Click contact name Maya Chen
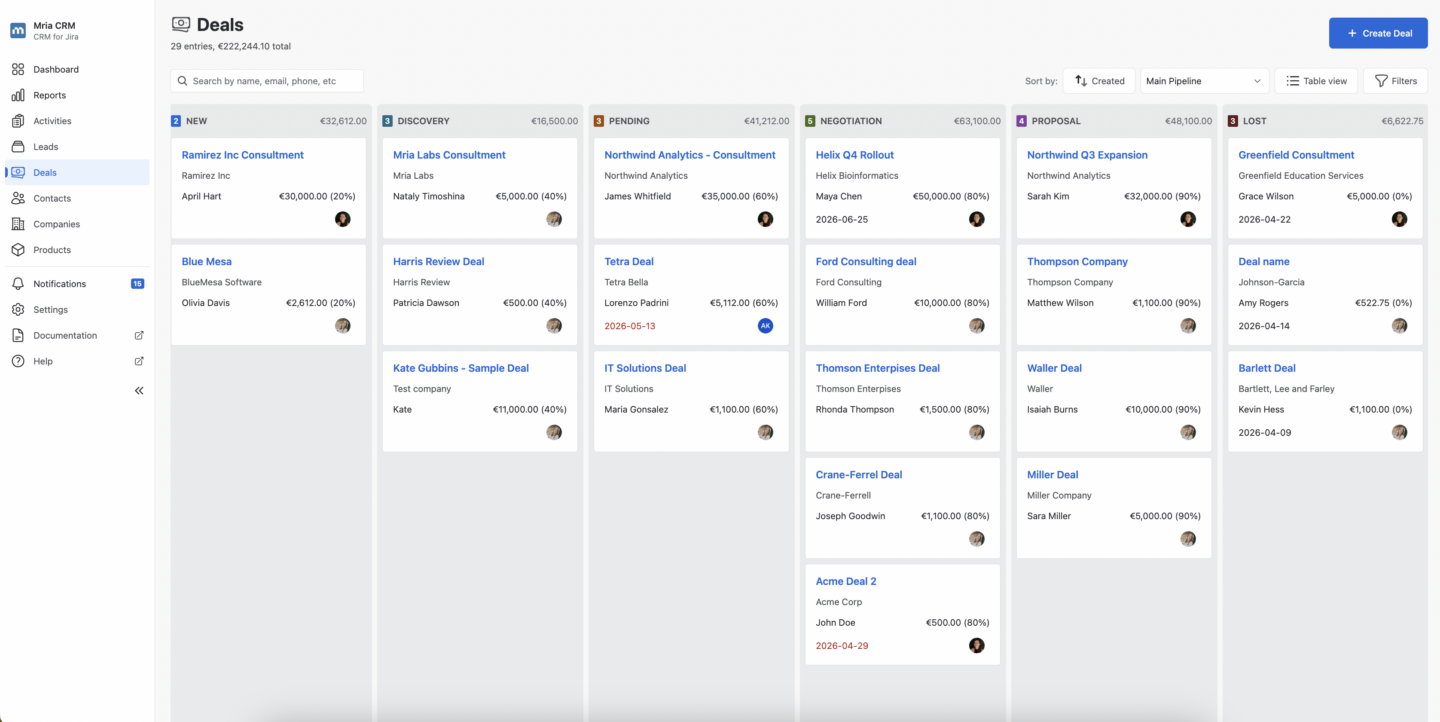 tap(839, 196)
